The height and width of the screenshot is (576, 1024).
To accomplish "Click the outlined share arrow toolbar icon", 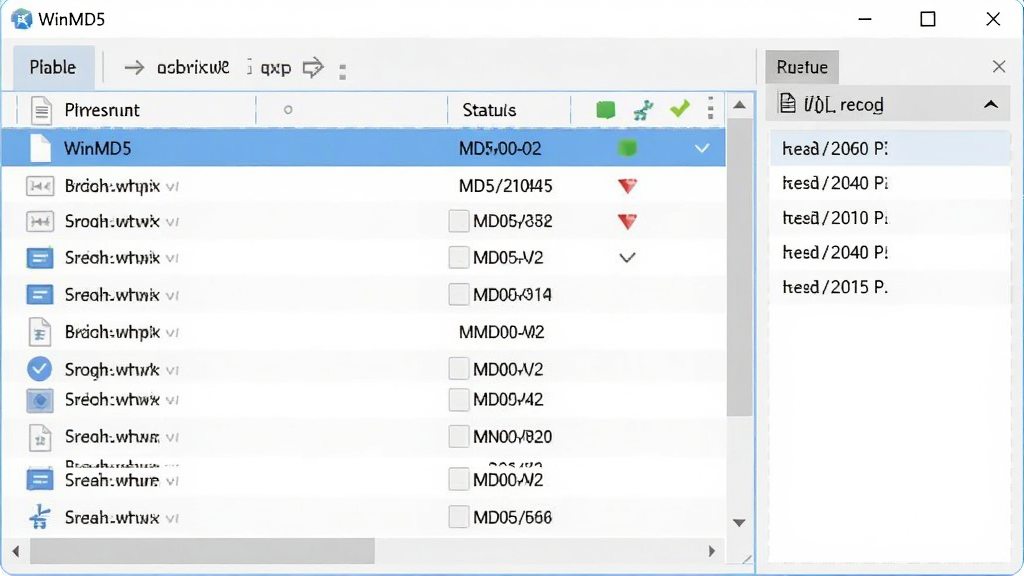I will [x=313, y=67].
